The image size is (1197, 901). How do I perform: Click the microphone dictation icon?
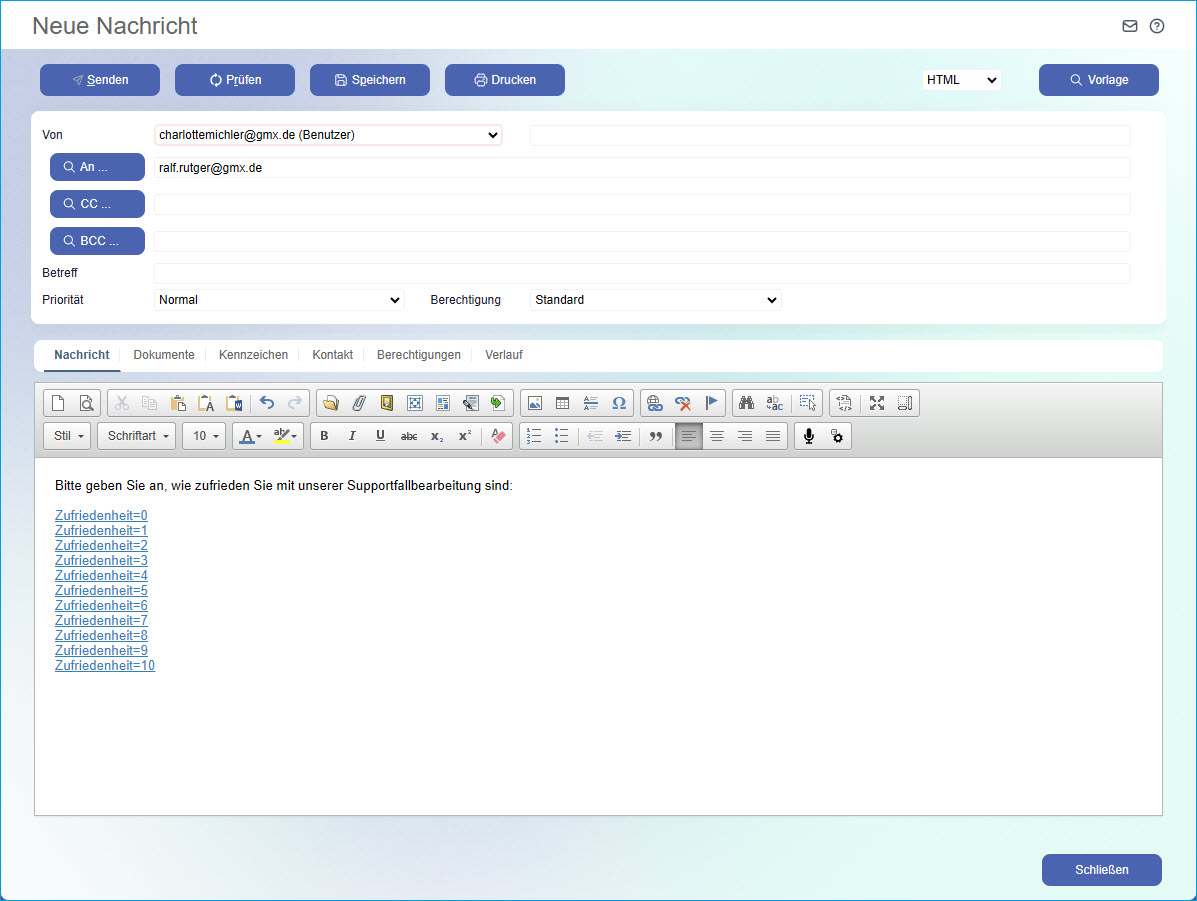point(809,436)
